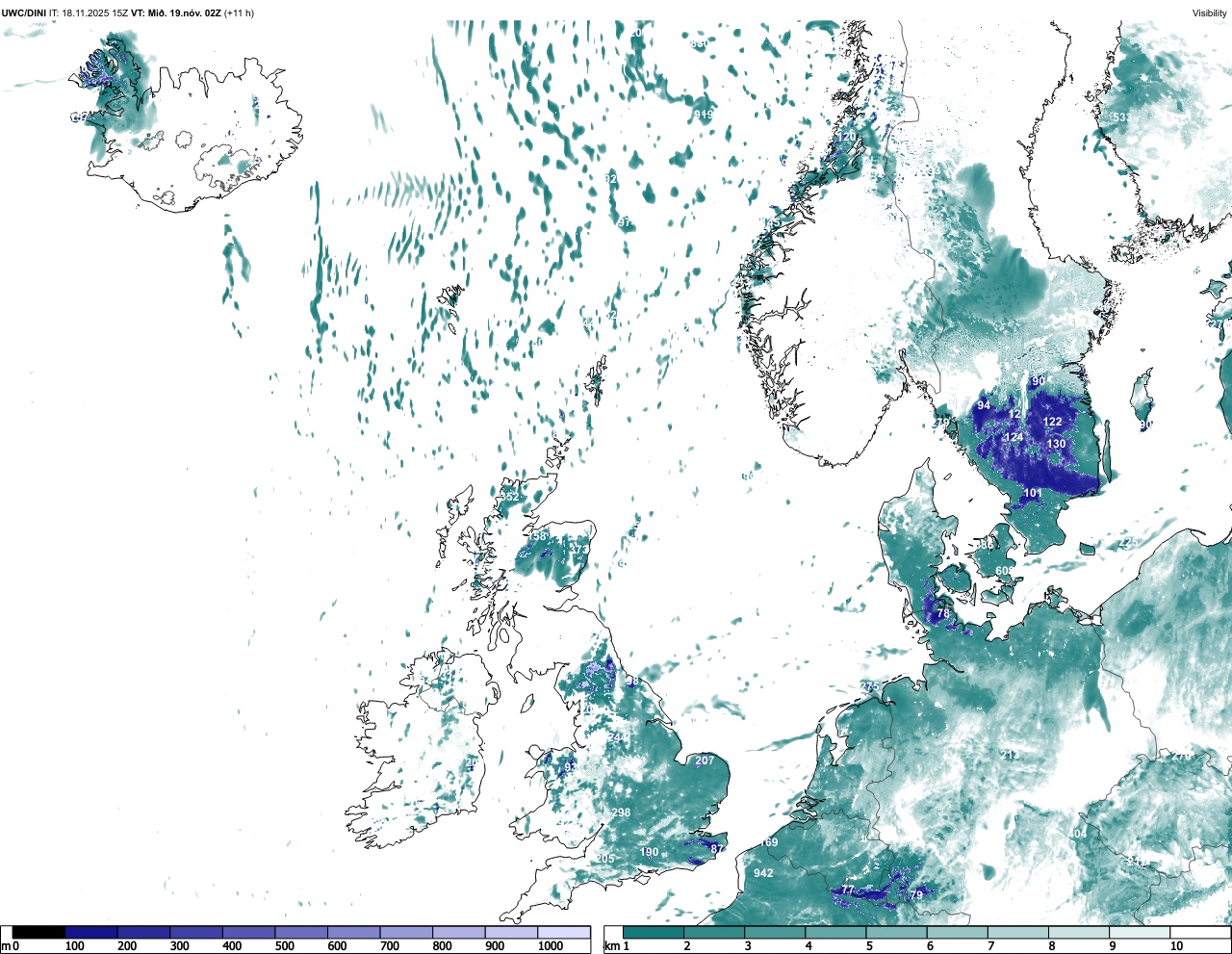Click the initial time '18.11.2025 15Z'
Screen dimensions: 1232x954
click(94, 13)
